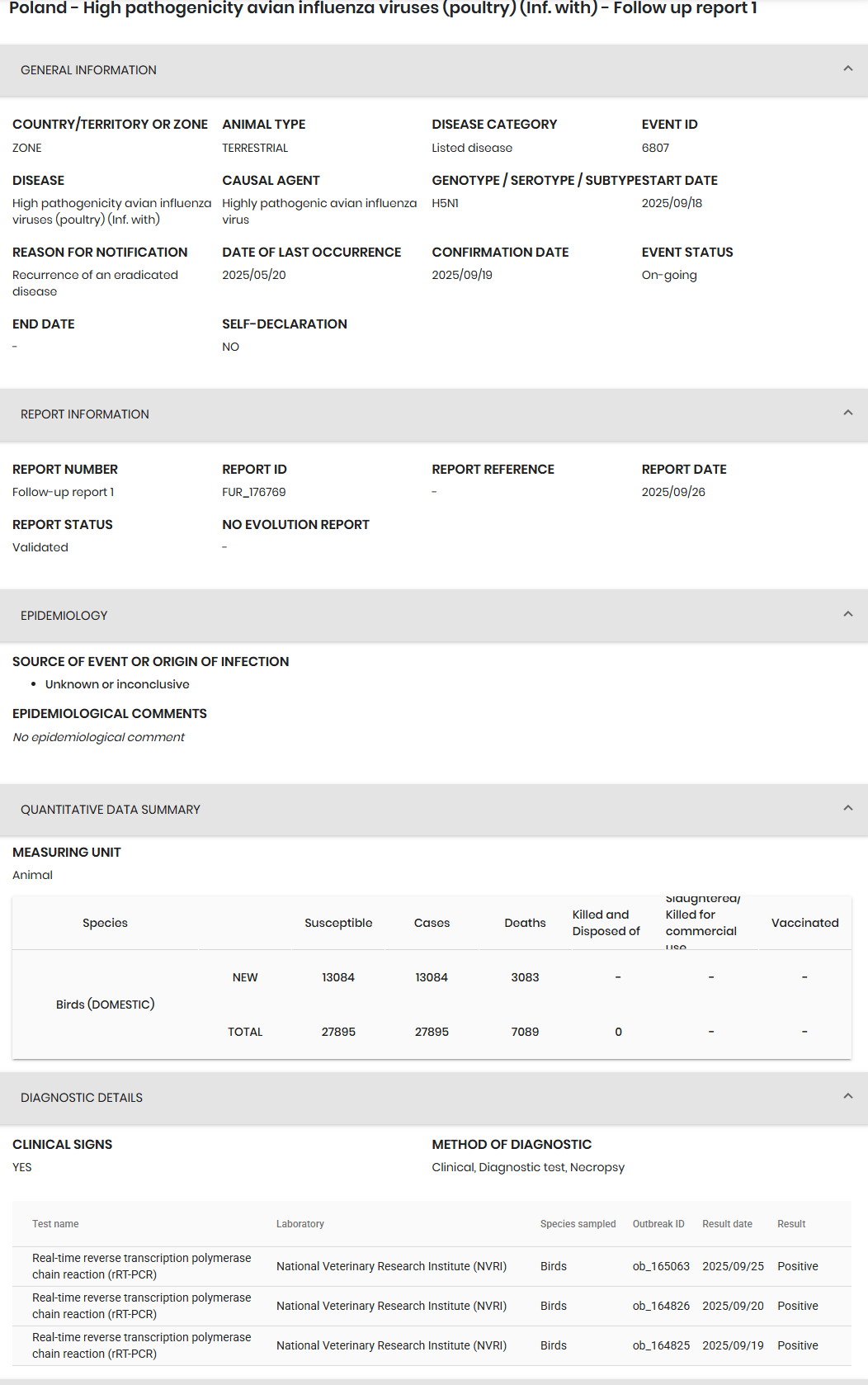This screenshot has height=1385, width=868.
Task: Click the Species sampled column header
Action: (578, 1224)
